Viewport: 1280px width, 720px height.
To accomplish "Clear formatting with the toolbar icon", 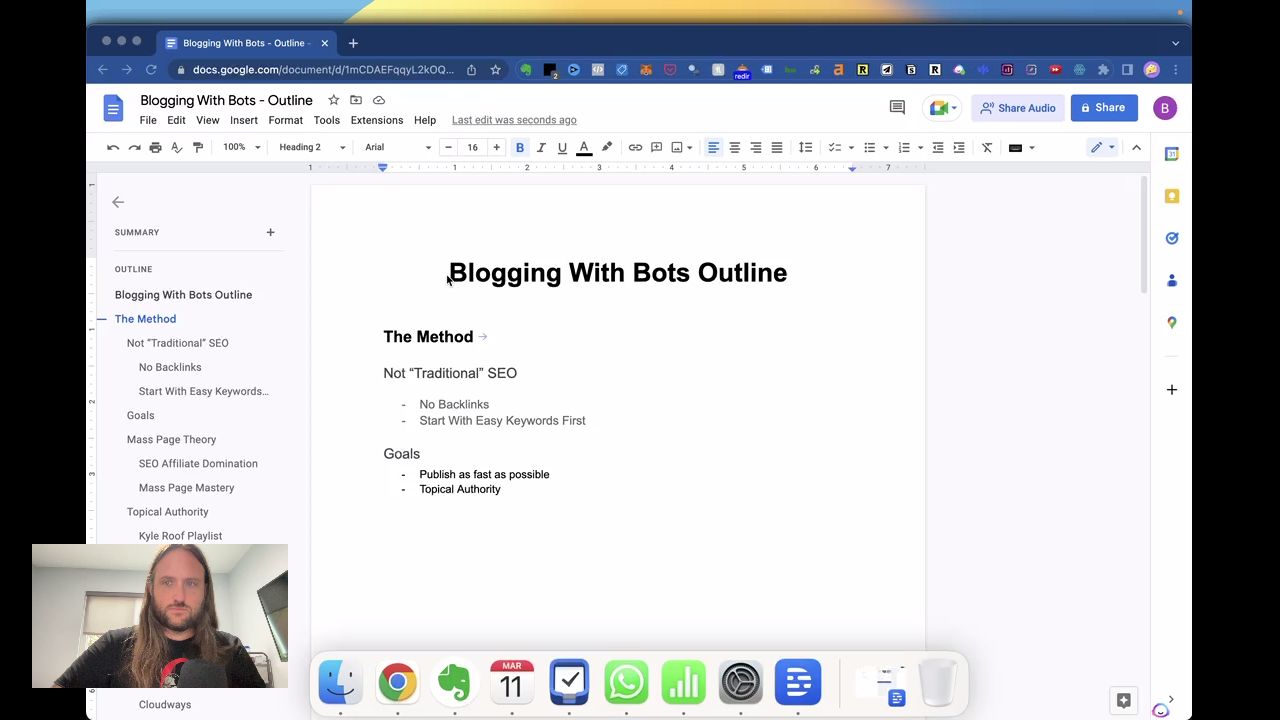I will click(x=987, y=148).
